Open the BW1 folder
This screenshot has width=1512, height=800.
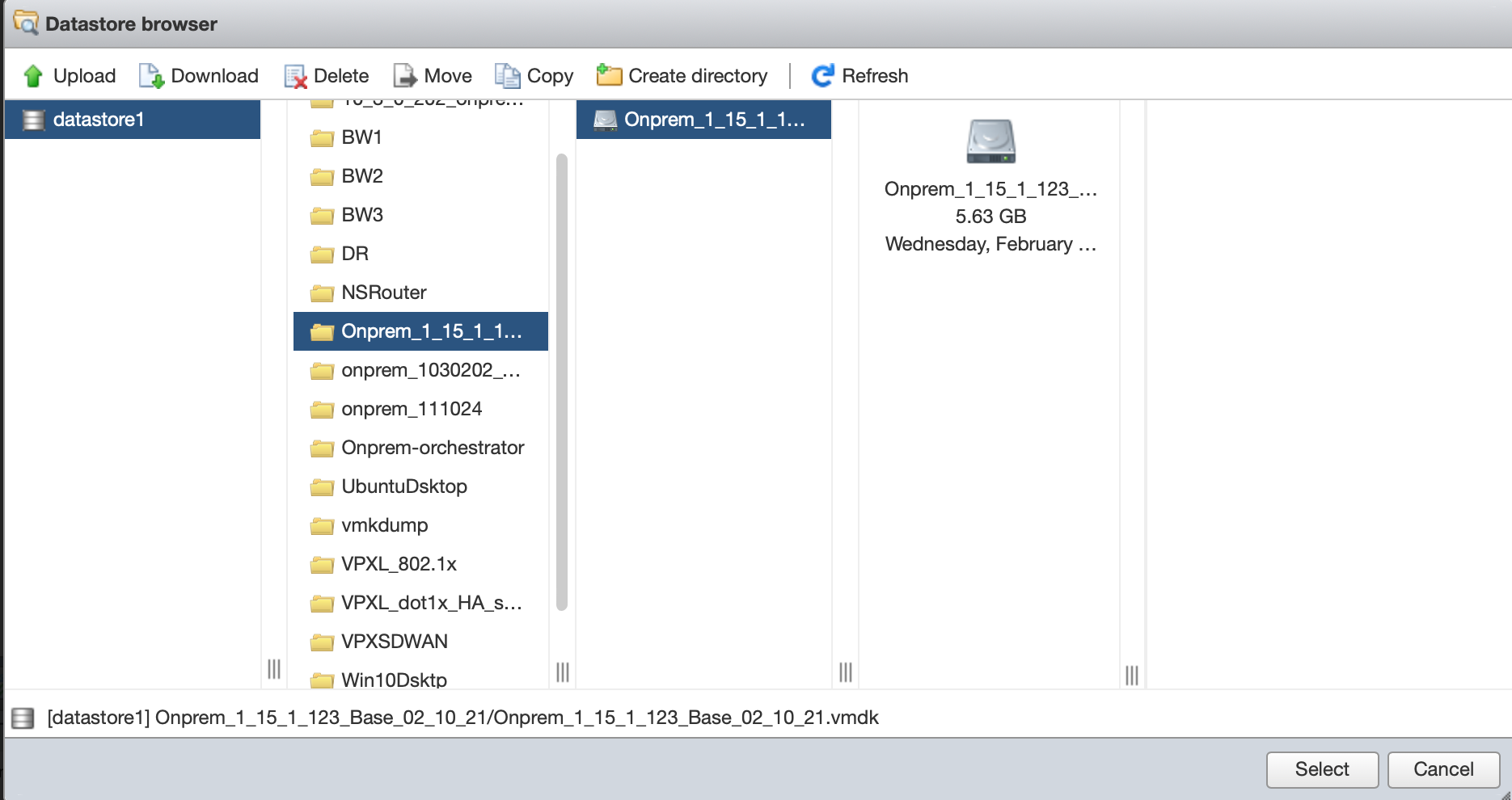click(420, 137)
